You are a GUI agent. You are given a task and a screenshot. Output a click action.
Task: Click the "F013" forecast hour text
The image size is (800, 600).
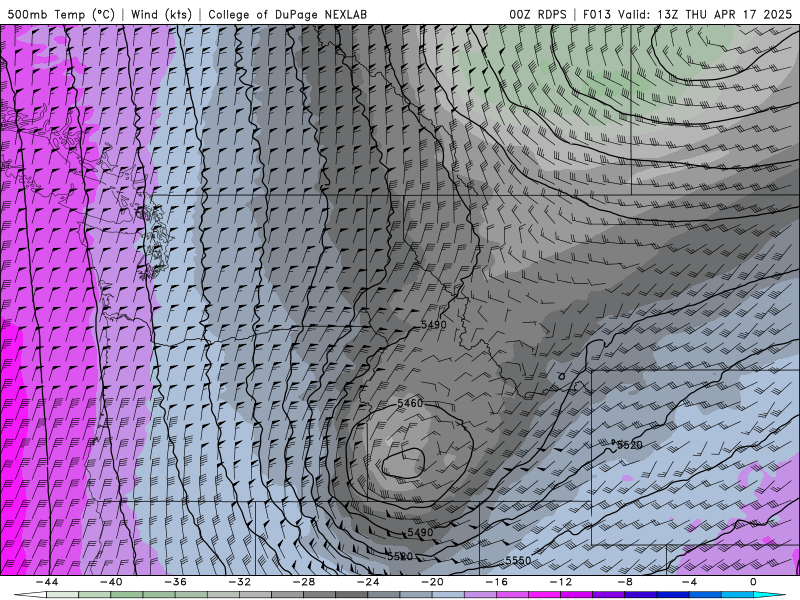(596, 14)
